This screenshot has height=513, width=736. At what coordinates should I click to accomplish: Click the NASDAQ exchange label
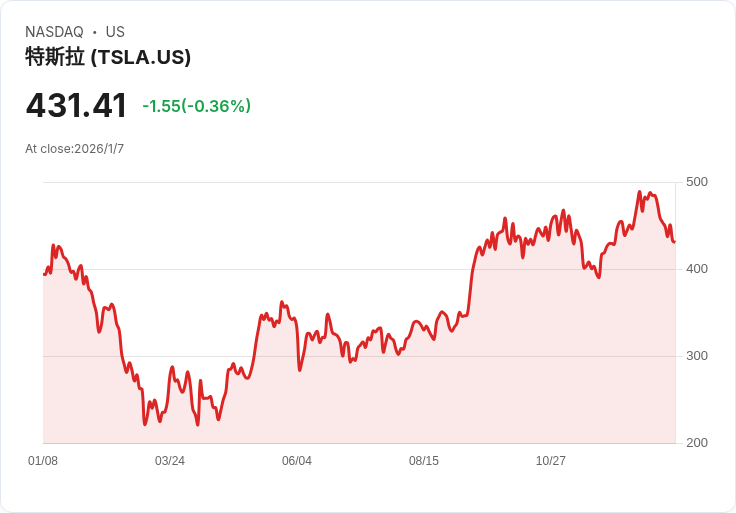coord(54,32)
